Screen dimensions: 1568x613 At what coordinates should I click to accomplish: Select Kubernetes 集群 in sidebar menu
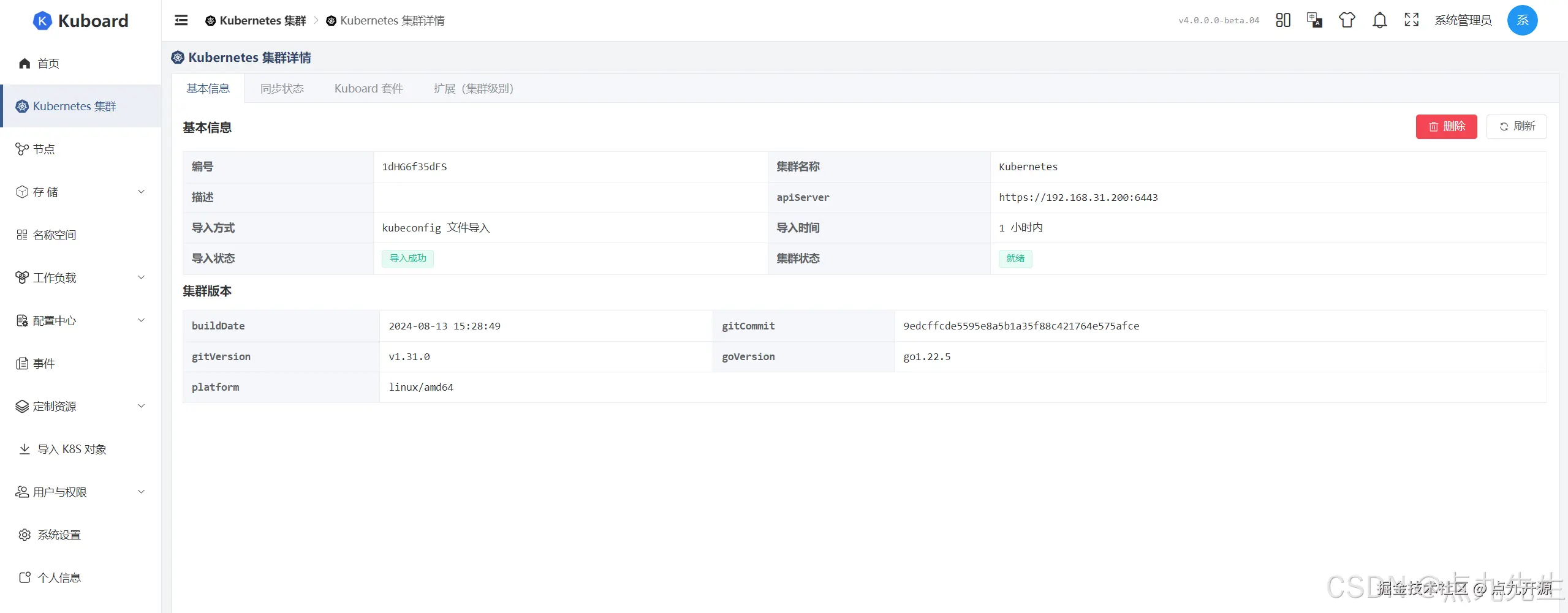[81, 106]
